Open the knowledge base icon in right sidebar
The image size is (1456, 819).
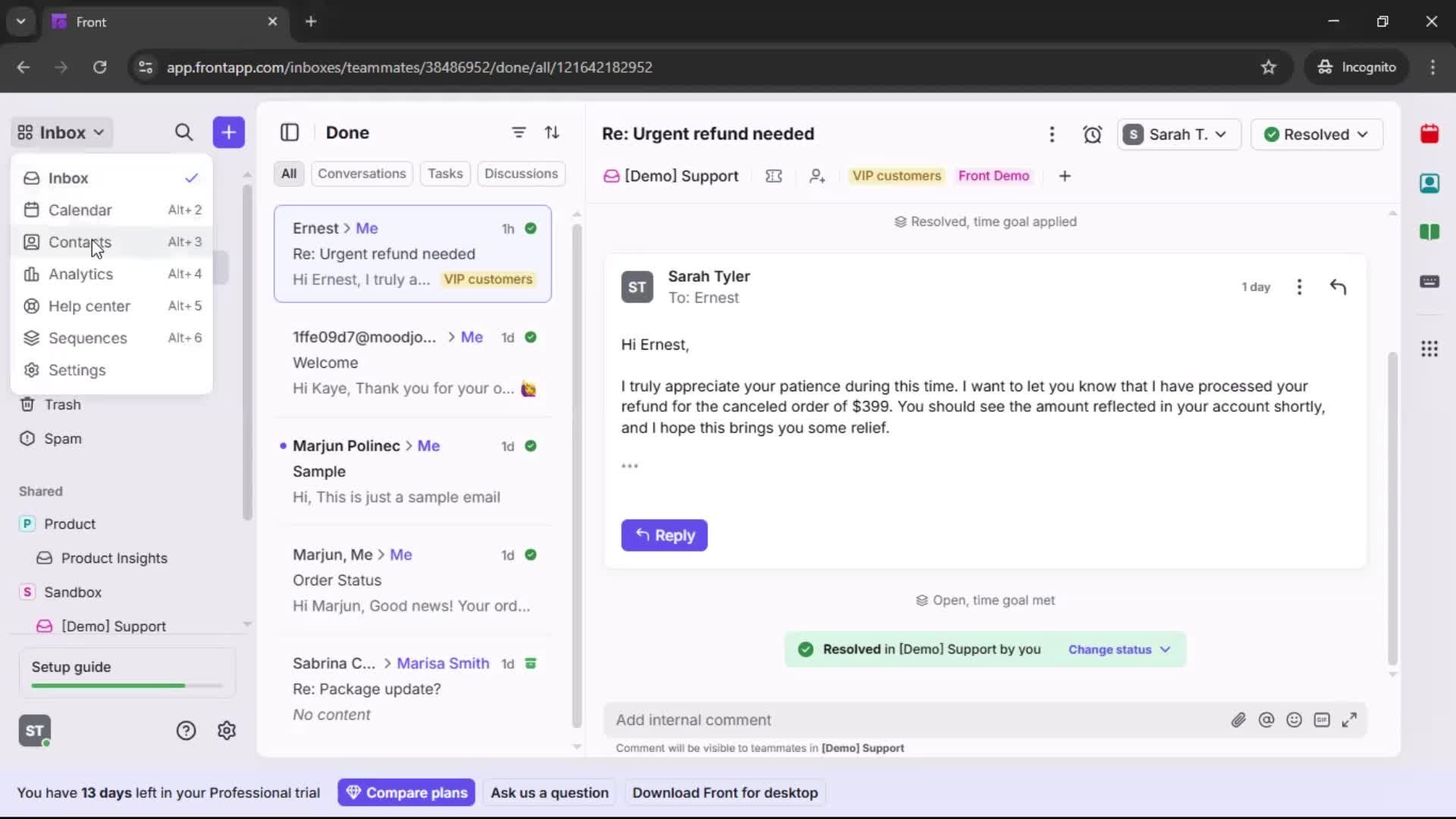[1430, 233]
